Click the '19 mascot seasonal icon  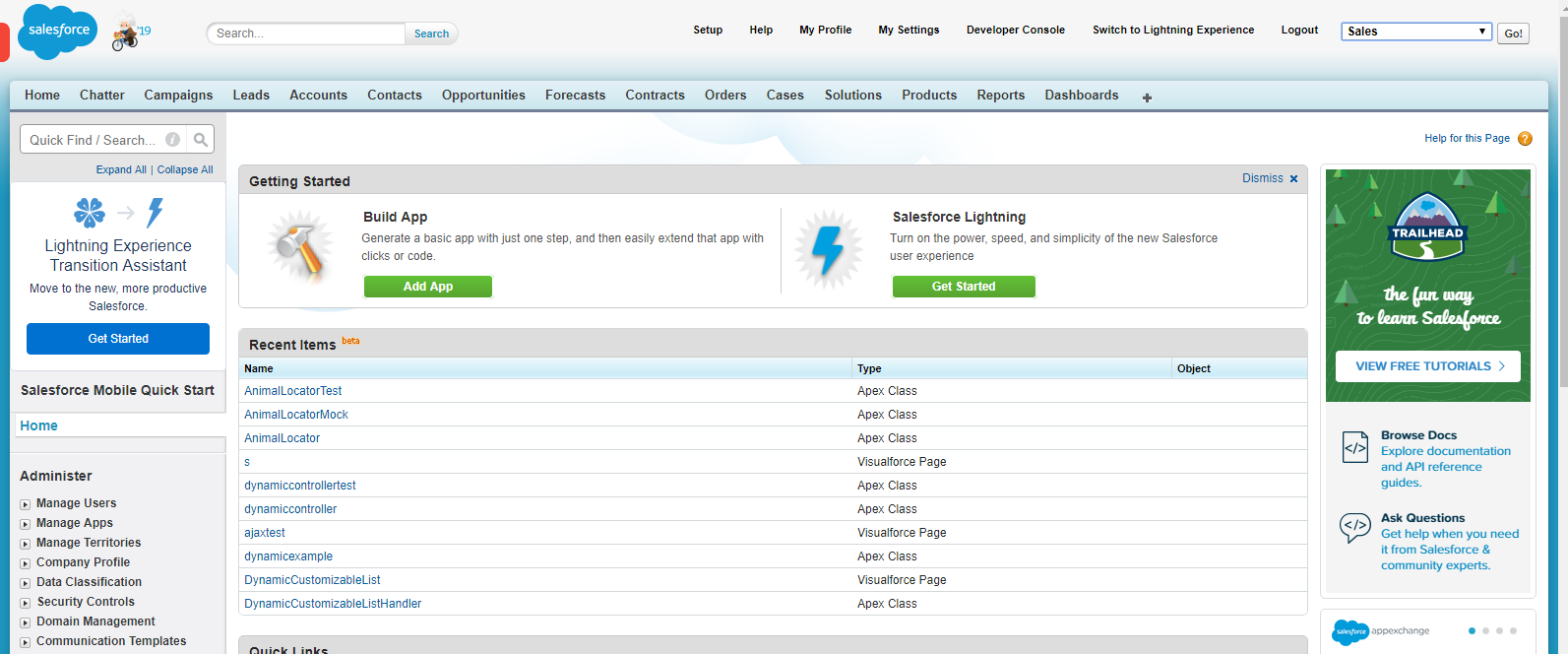tap(131, 32)
